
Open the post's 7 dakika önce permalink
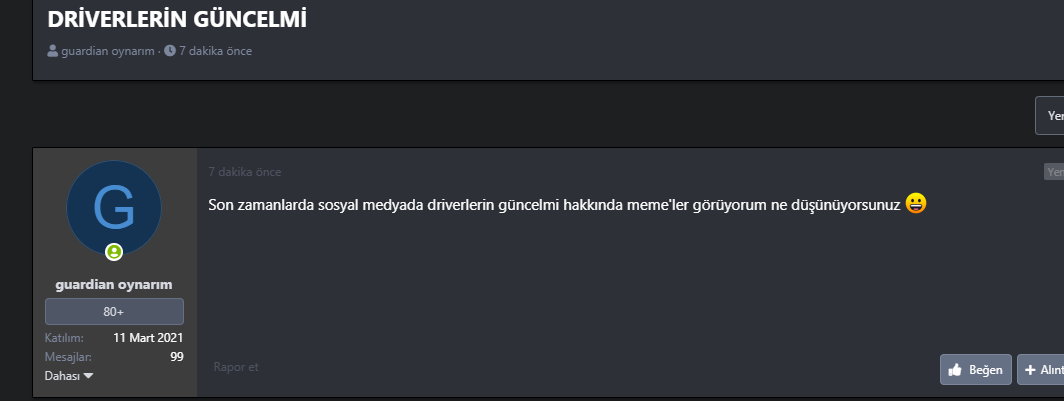[x=245, y=172]
